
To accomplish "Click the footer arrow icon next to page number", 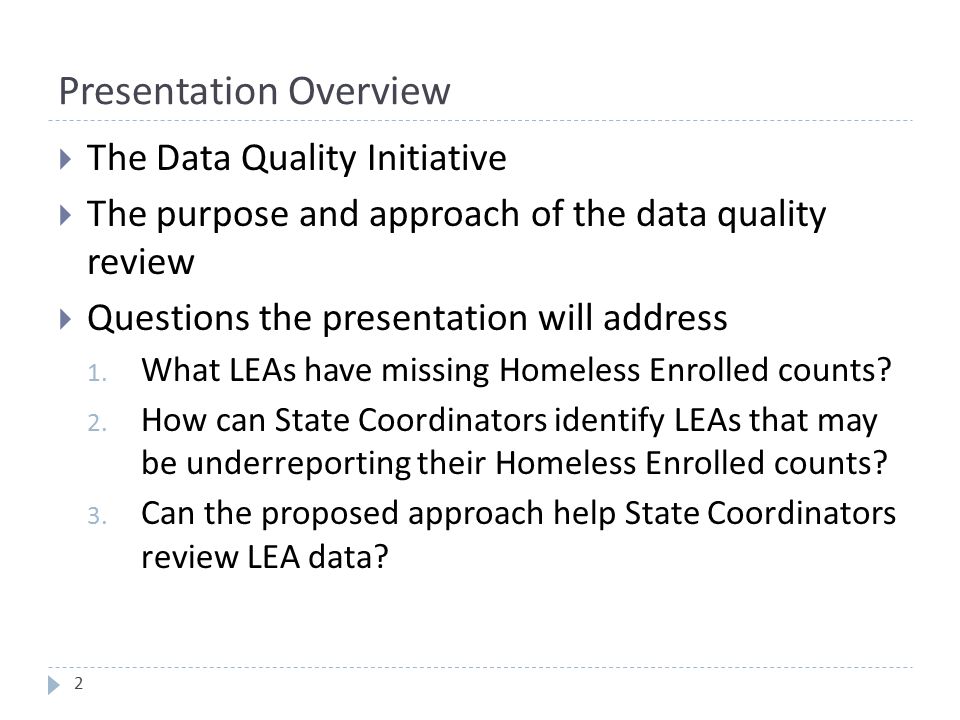I will tap(54, 684).
